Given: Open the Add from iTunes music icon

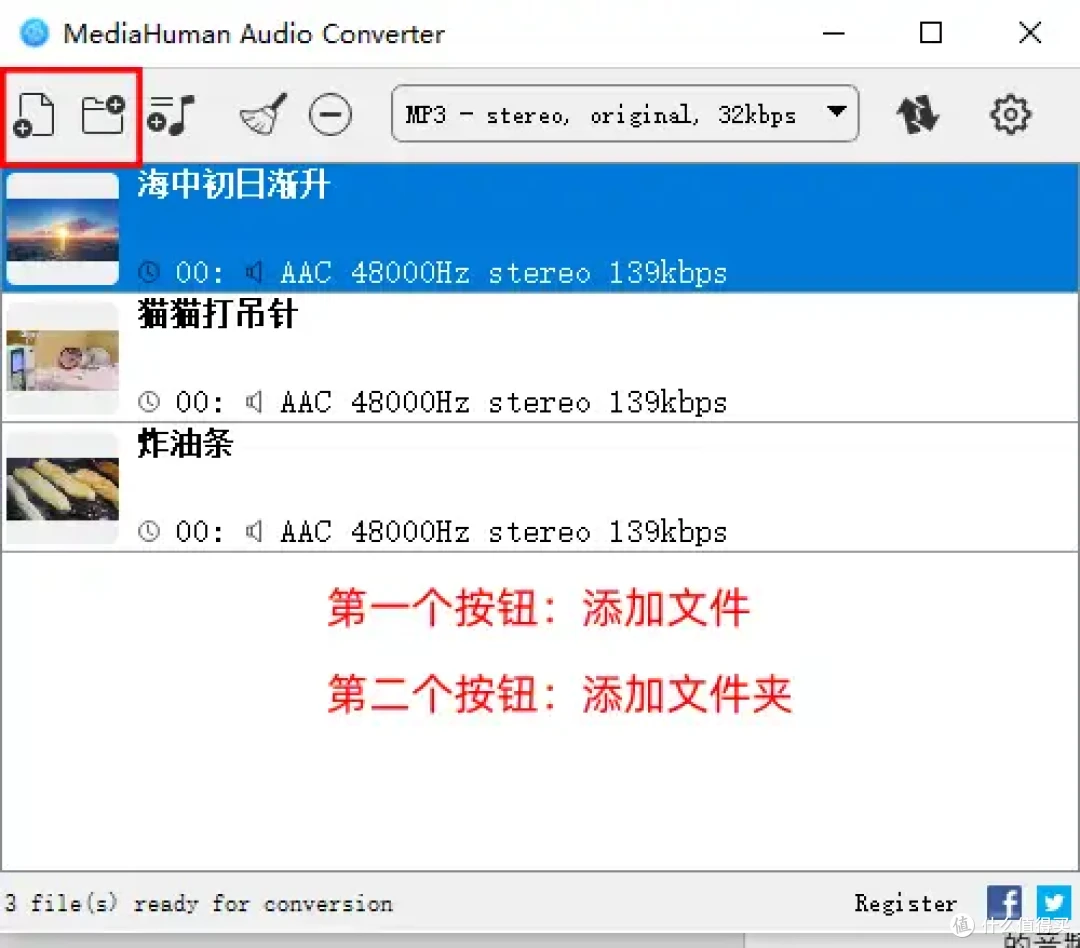Looking at the screenshot, I should click(x=172, y=114).
